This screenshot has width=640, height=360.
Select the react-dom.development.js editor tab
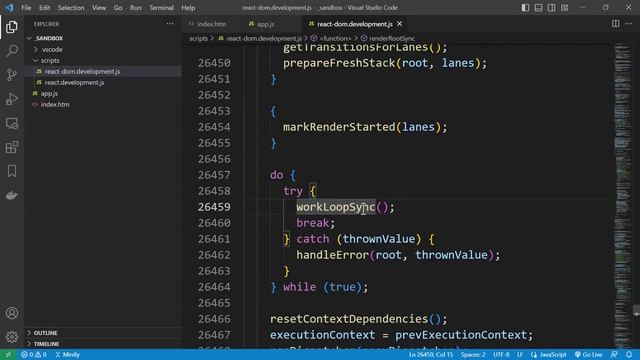pyautogui.click(x=354, y=24)
